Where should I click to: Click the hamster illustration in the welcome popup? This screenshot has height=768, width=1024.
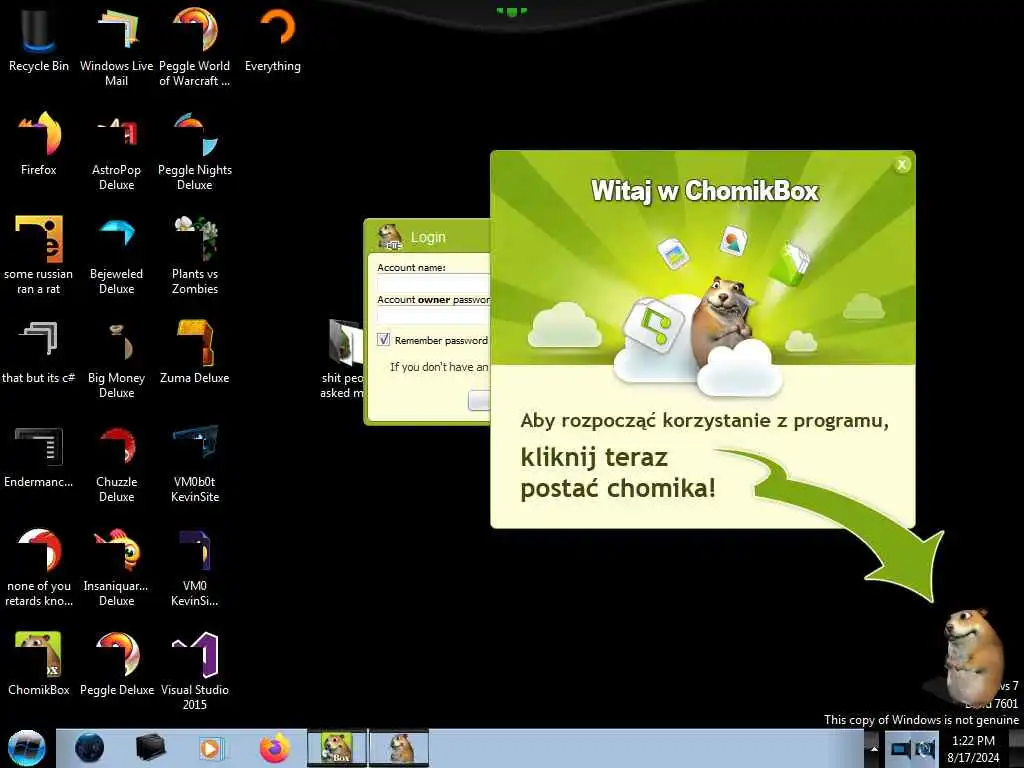[722, 323]
